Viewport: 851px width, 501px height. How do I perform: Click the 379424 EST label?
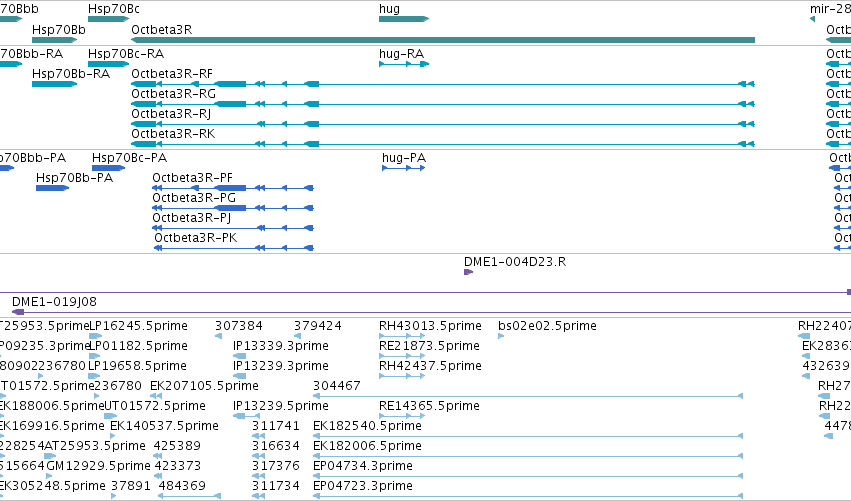click(317, 326)
